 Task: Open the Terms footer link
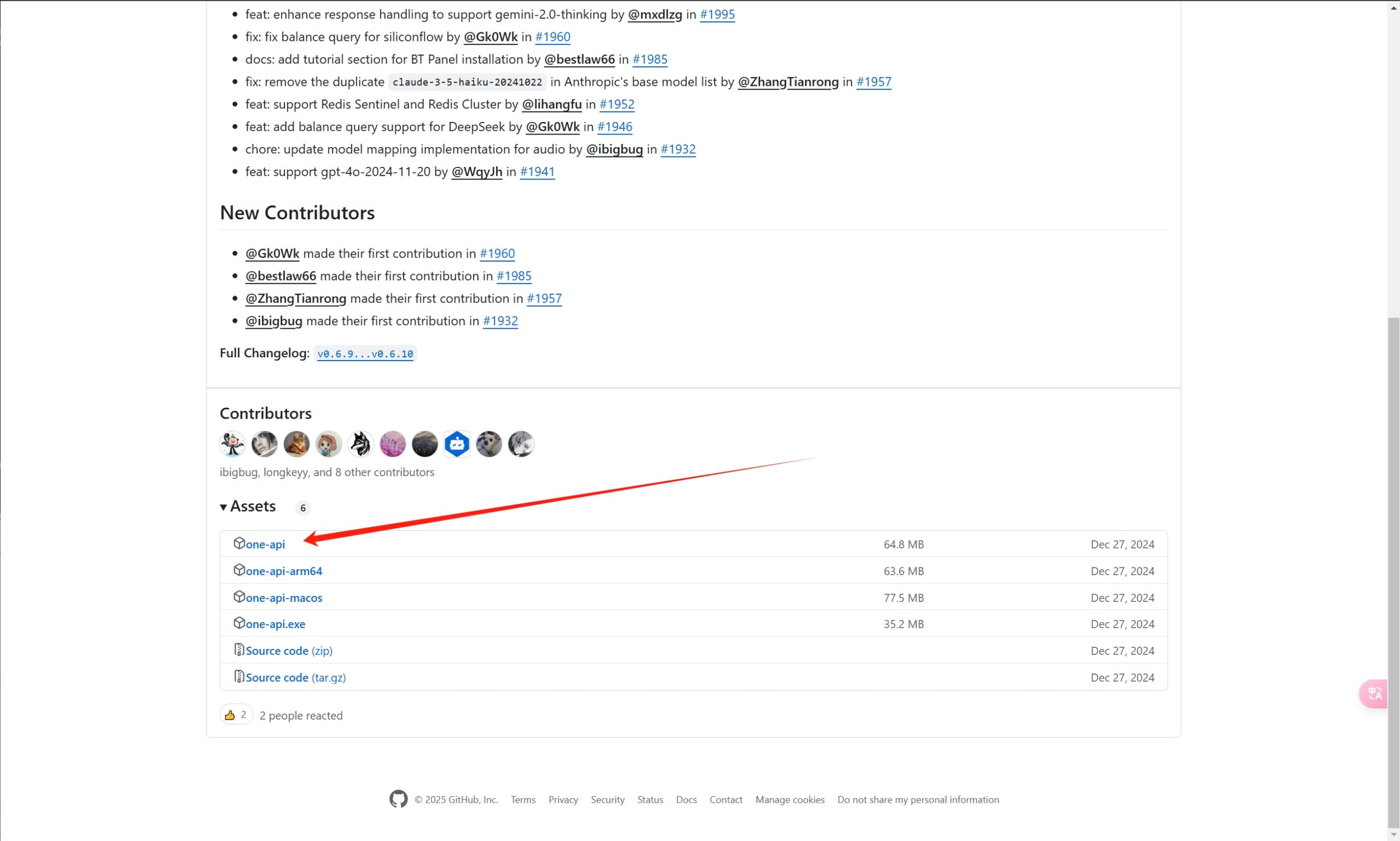523,799
